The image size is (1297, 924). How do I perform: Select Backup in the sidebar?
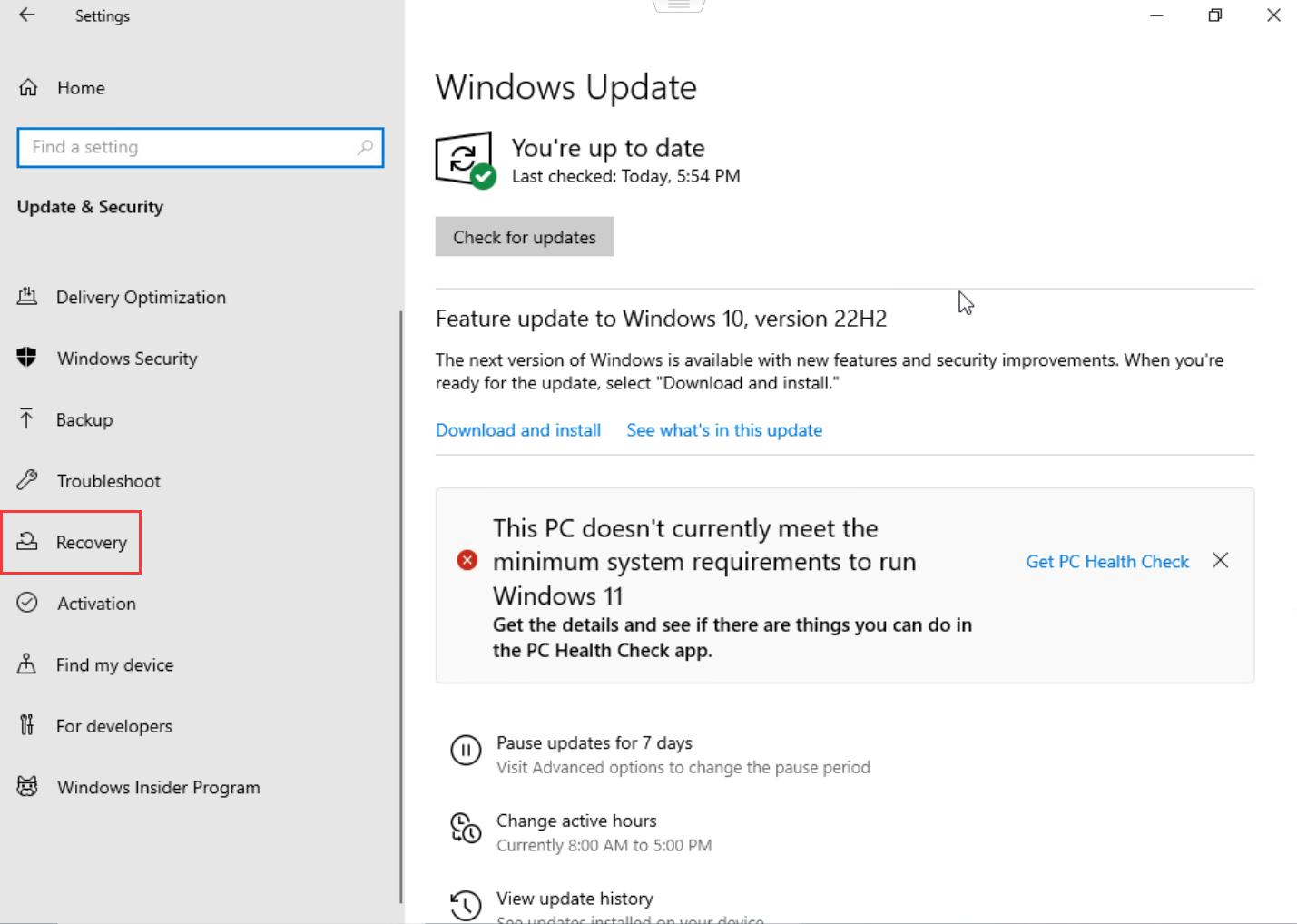(84, 420)
